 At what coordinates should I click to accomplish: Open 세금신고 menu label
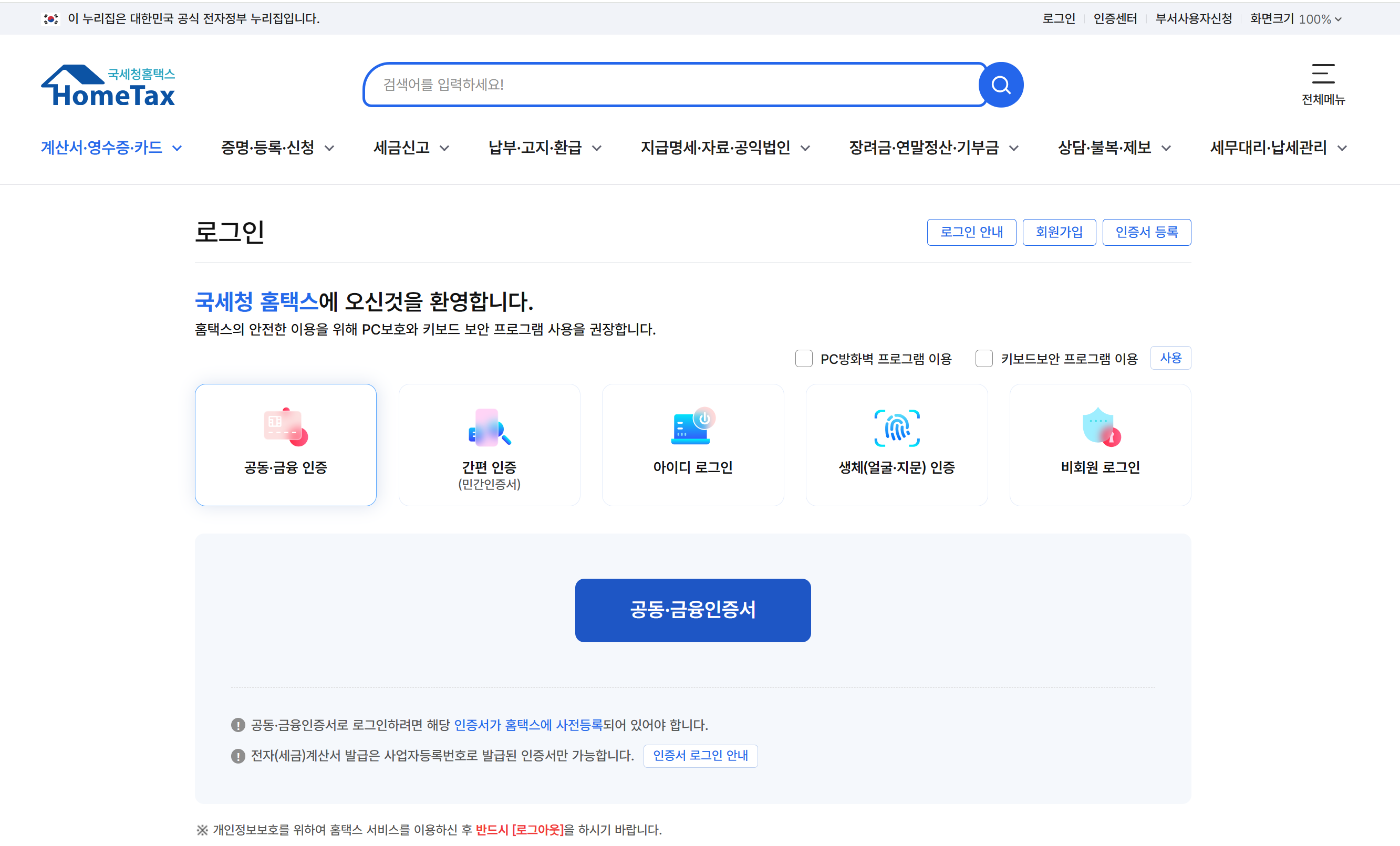click(402, 148)
